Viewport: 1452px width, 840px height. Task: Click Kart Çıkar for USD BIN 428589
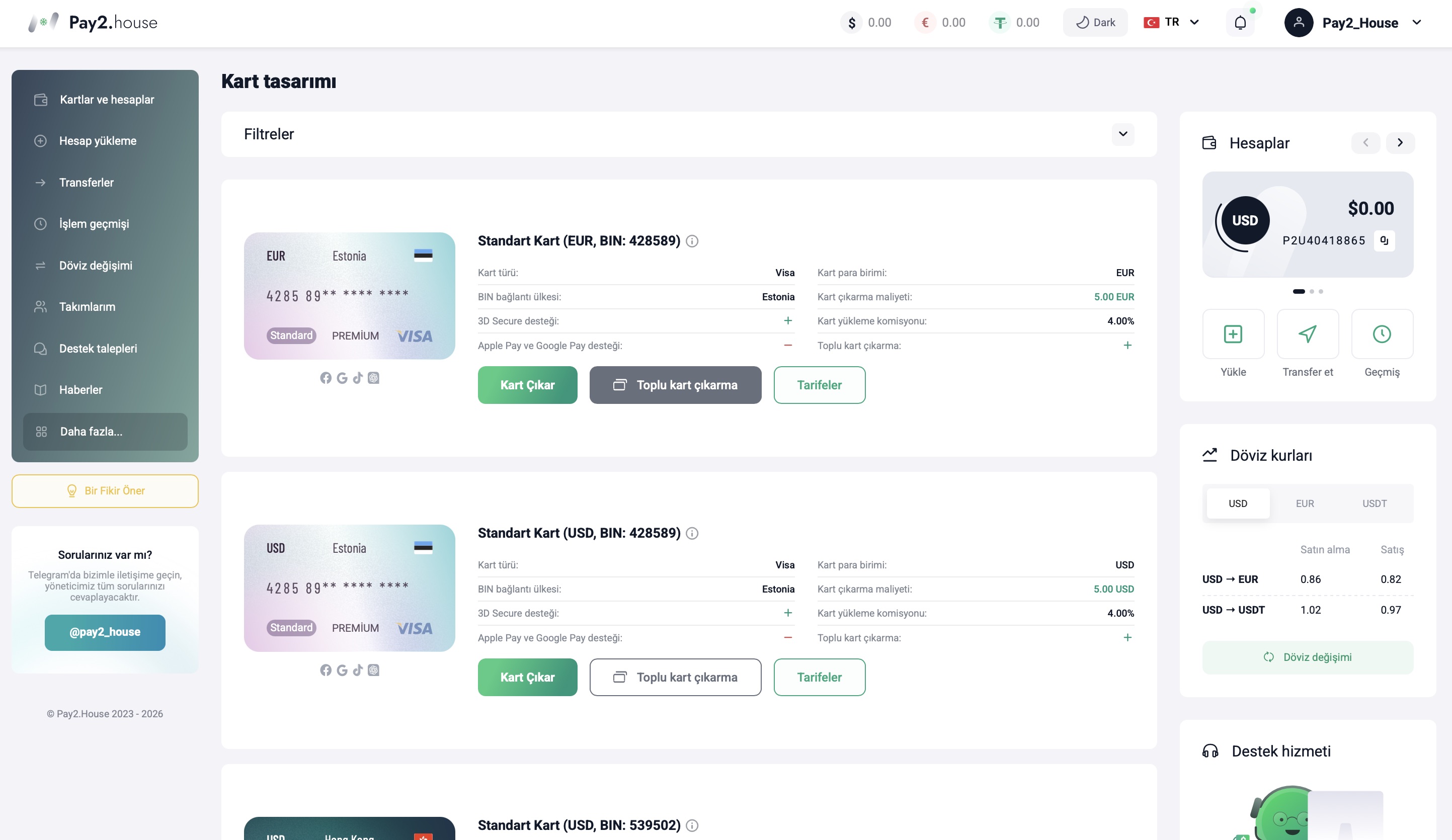tap(527, 677)
